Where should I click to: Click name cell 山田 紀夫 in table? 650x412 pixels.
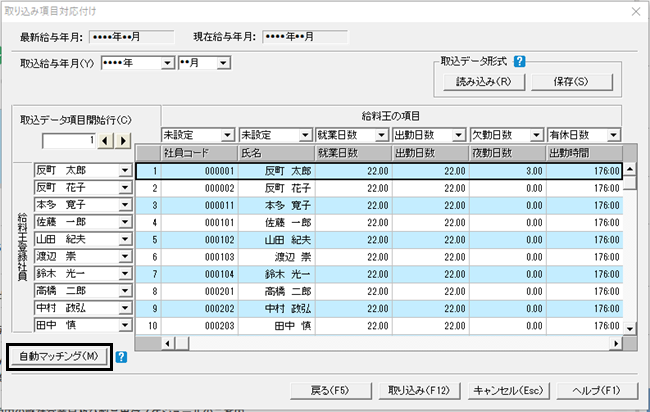pyautogui.click(x=276, y=240)
